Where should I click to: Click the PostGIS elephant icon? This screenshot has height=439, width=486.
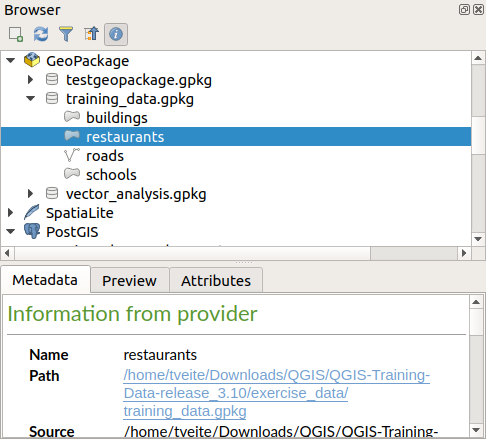(32, 231)
